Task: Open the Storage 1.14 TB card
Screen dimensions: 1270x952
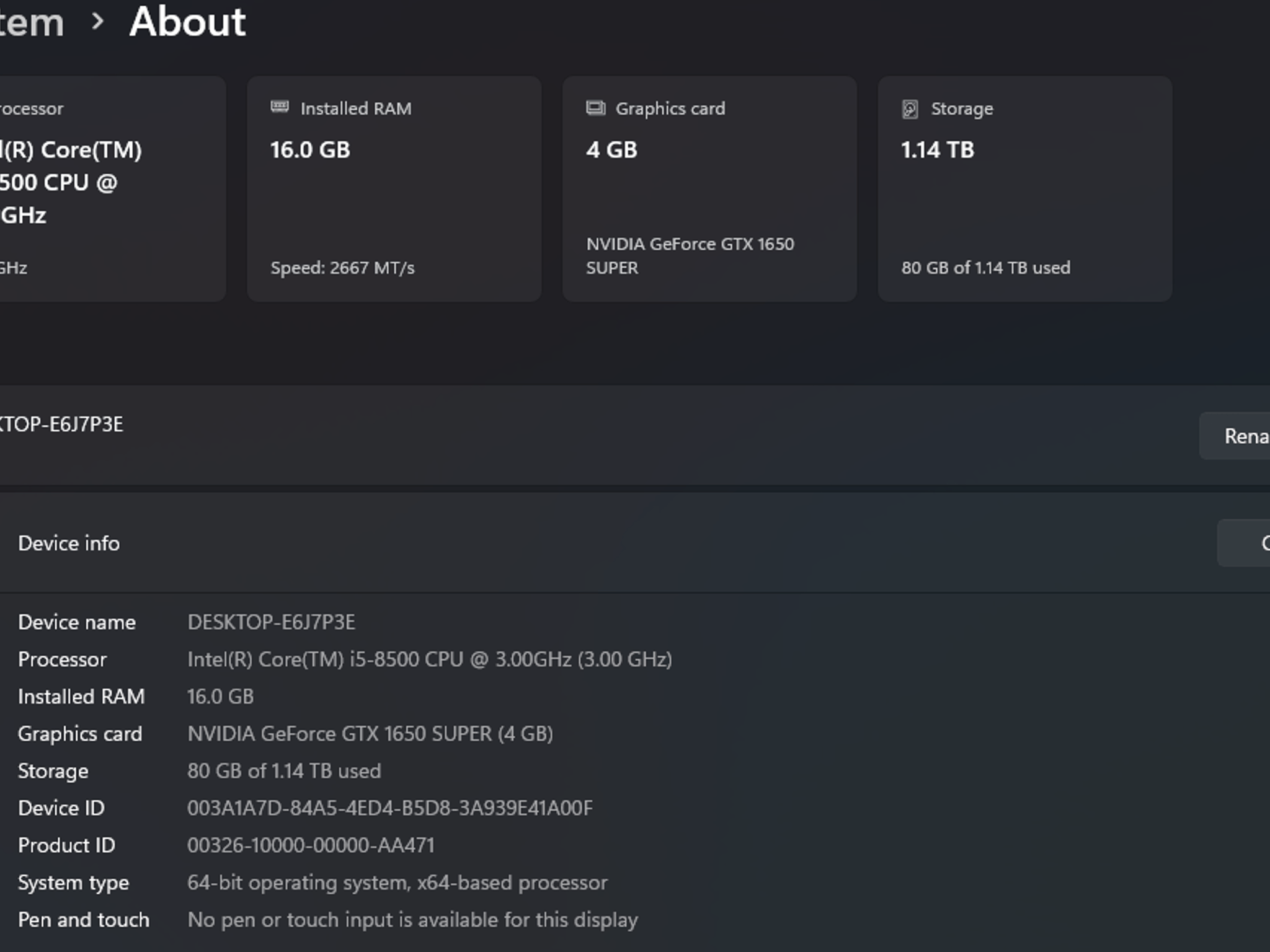Action: click(x=1025, y=188)
